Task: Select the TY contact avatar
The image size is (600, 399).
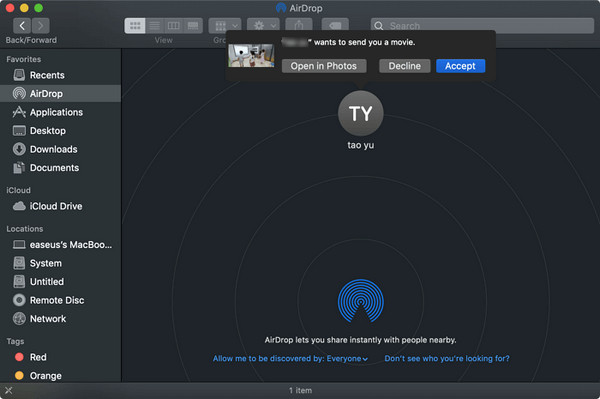Action: pos(360,114)
